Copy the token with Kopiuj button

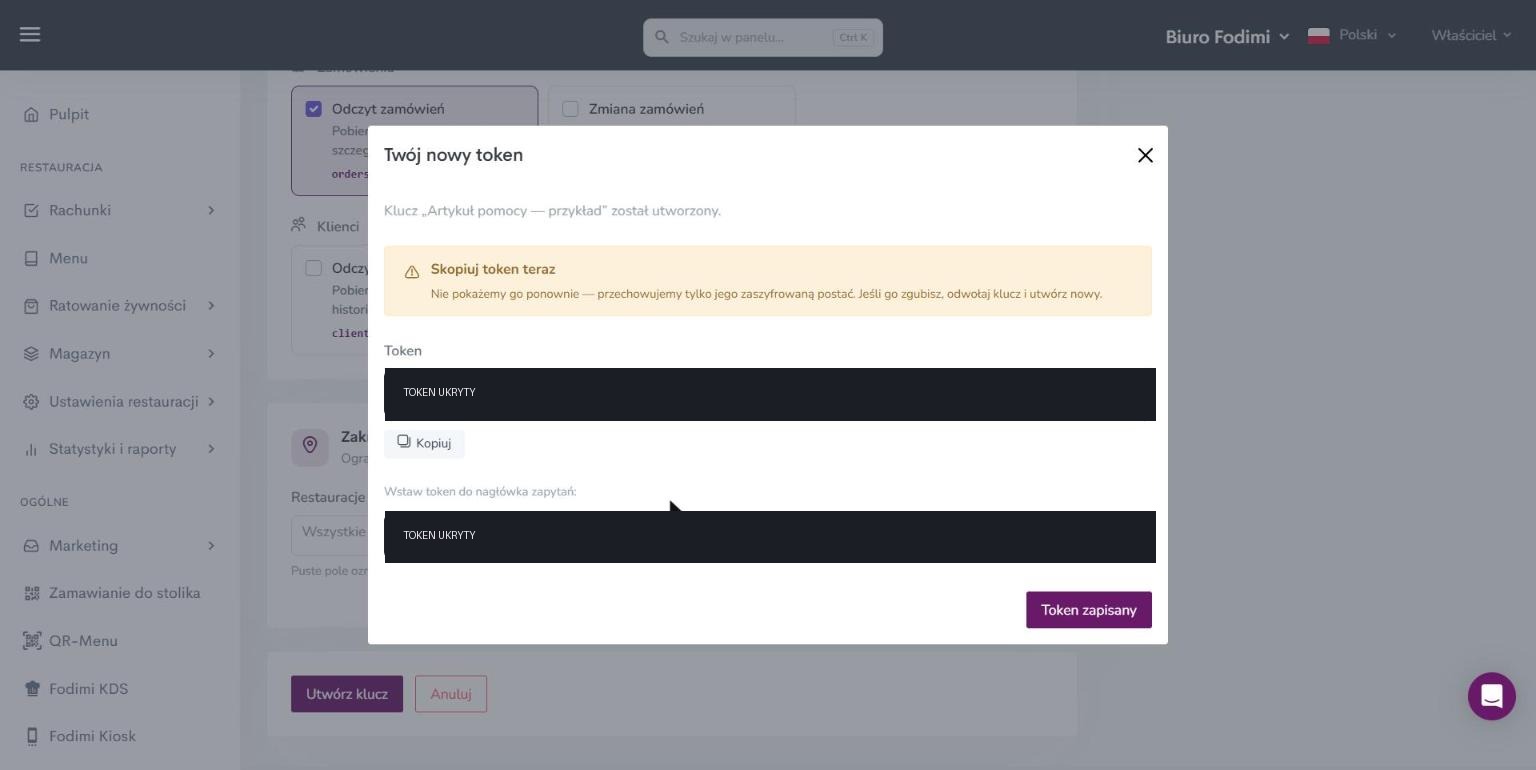[424, 443]
